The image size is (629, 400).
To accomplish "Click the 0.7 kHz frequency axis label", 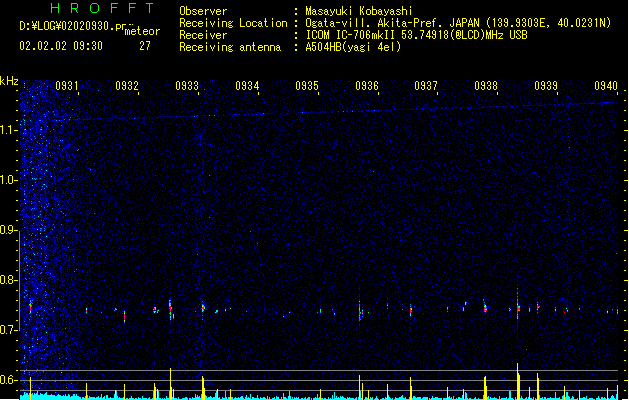I will [x=8, y=330].
